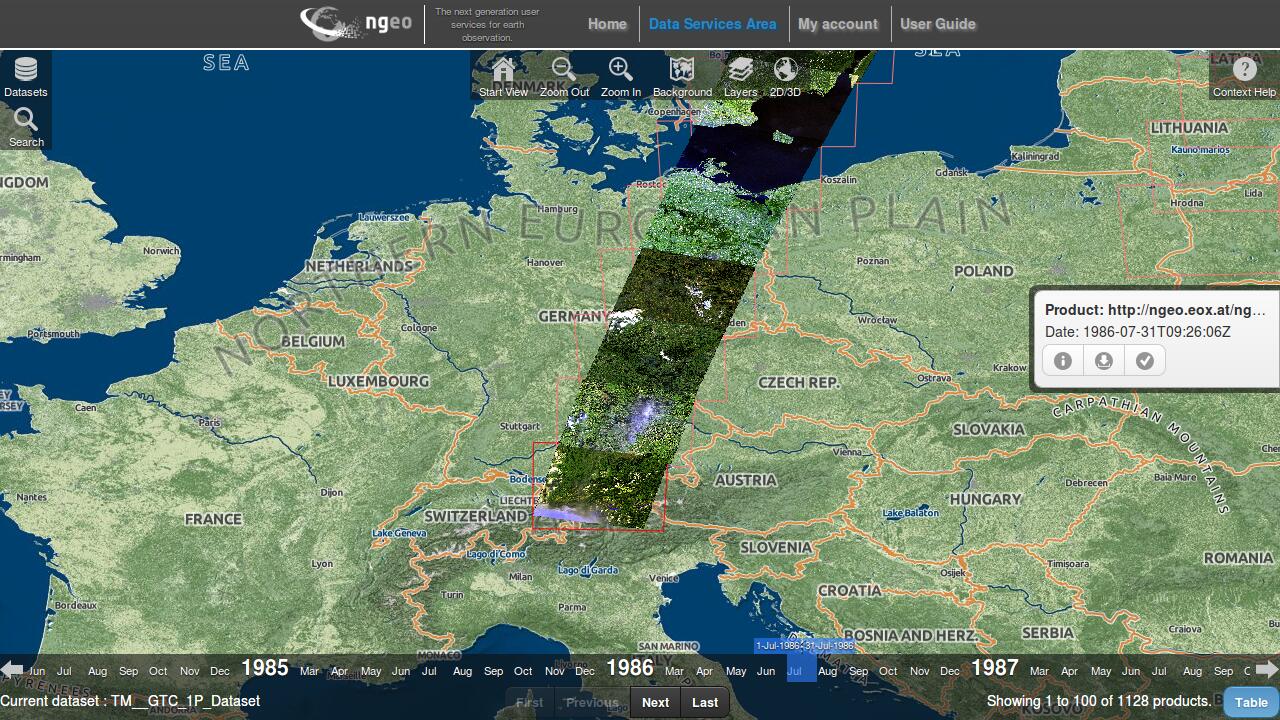Move timeline forward with right arrow
This screenshot has width=1280, height=720.
tap(1267, 669)
